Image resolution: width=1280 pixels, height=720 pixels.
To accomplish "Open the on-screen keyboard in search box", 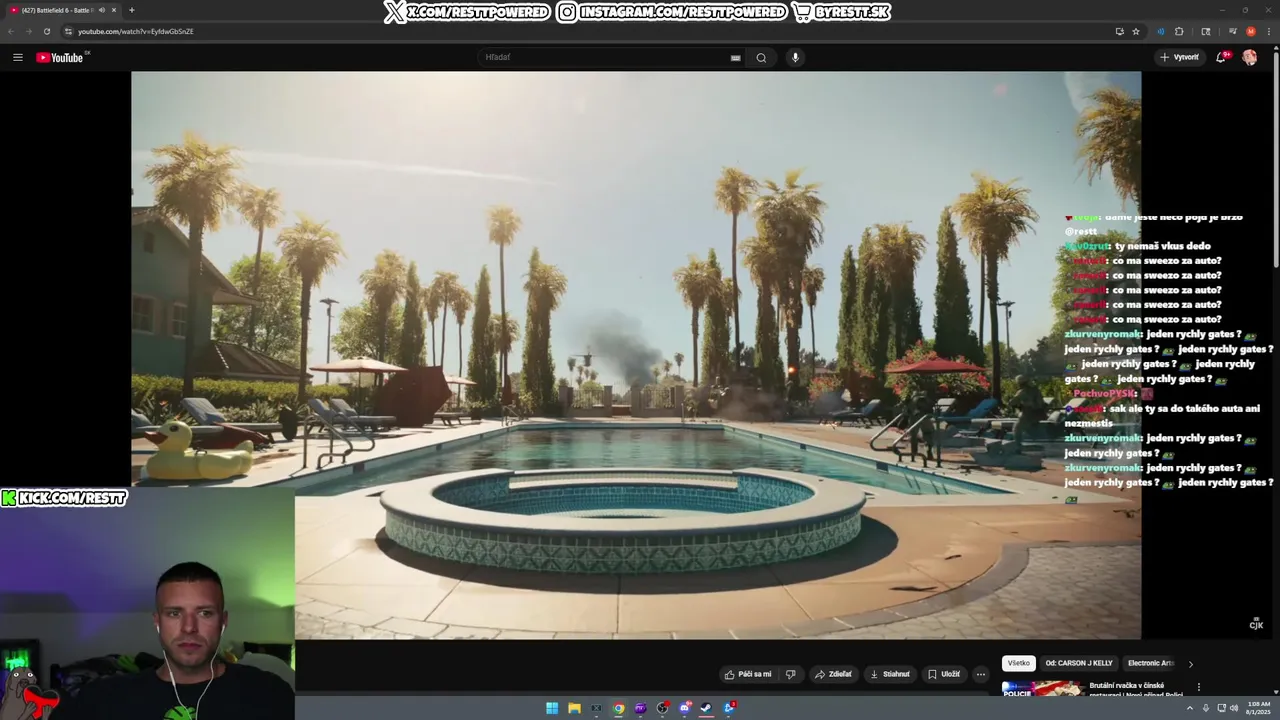I will 736,58.
